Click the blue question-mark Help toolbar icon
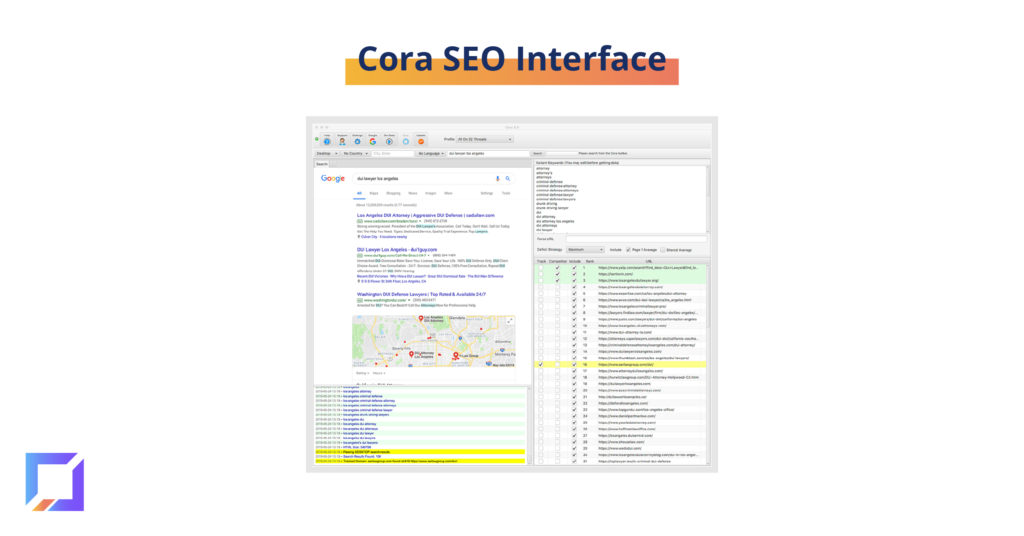1024x536 pixels. click(327, 141)
